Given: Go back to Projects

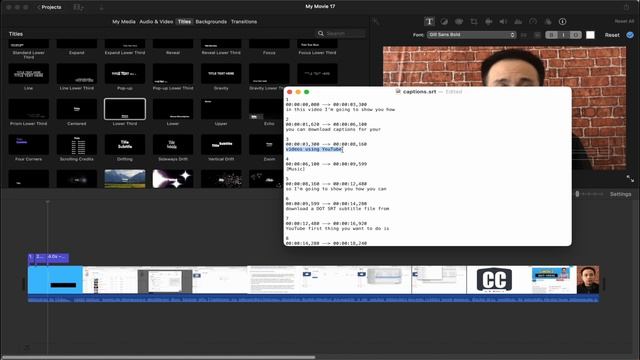Looking at the screenshot, I should pos(49,7).
